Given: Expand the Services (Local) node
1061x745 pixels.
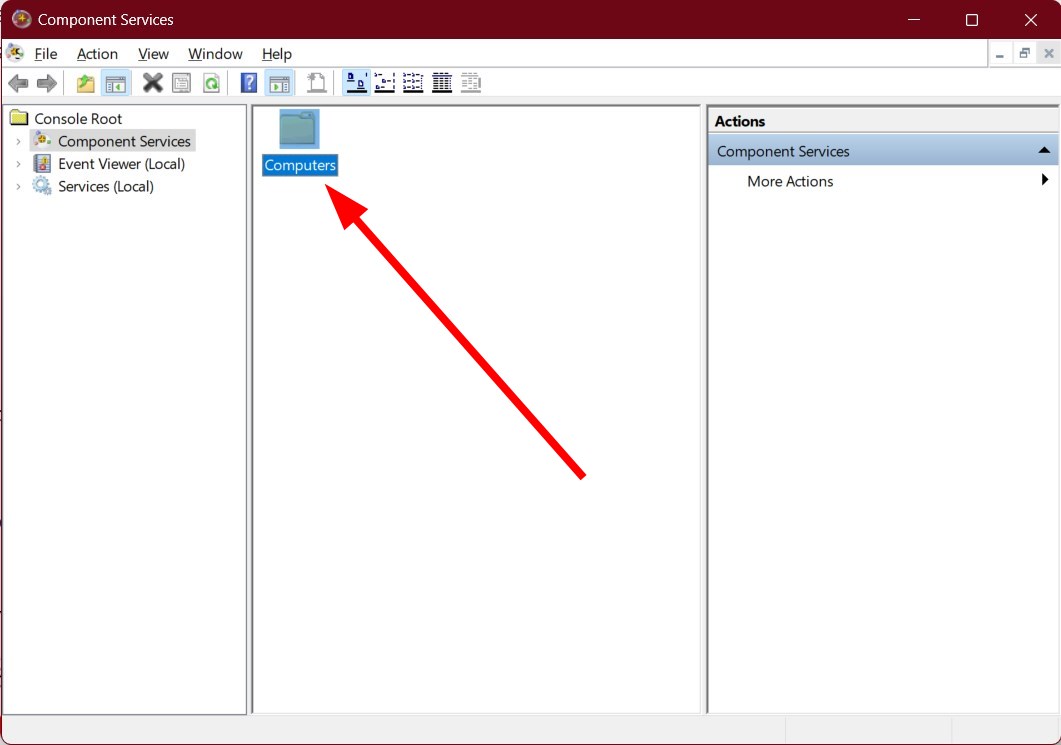Looking at the screenshot, I should click(x=18, y=186).
